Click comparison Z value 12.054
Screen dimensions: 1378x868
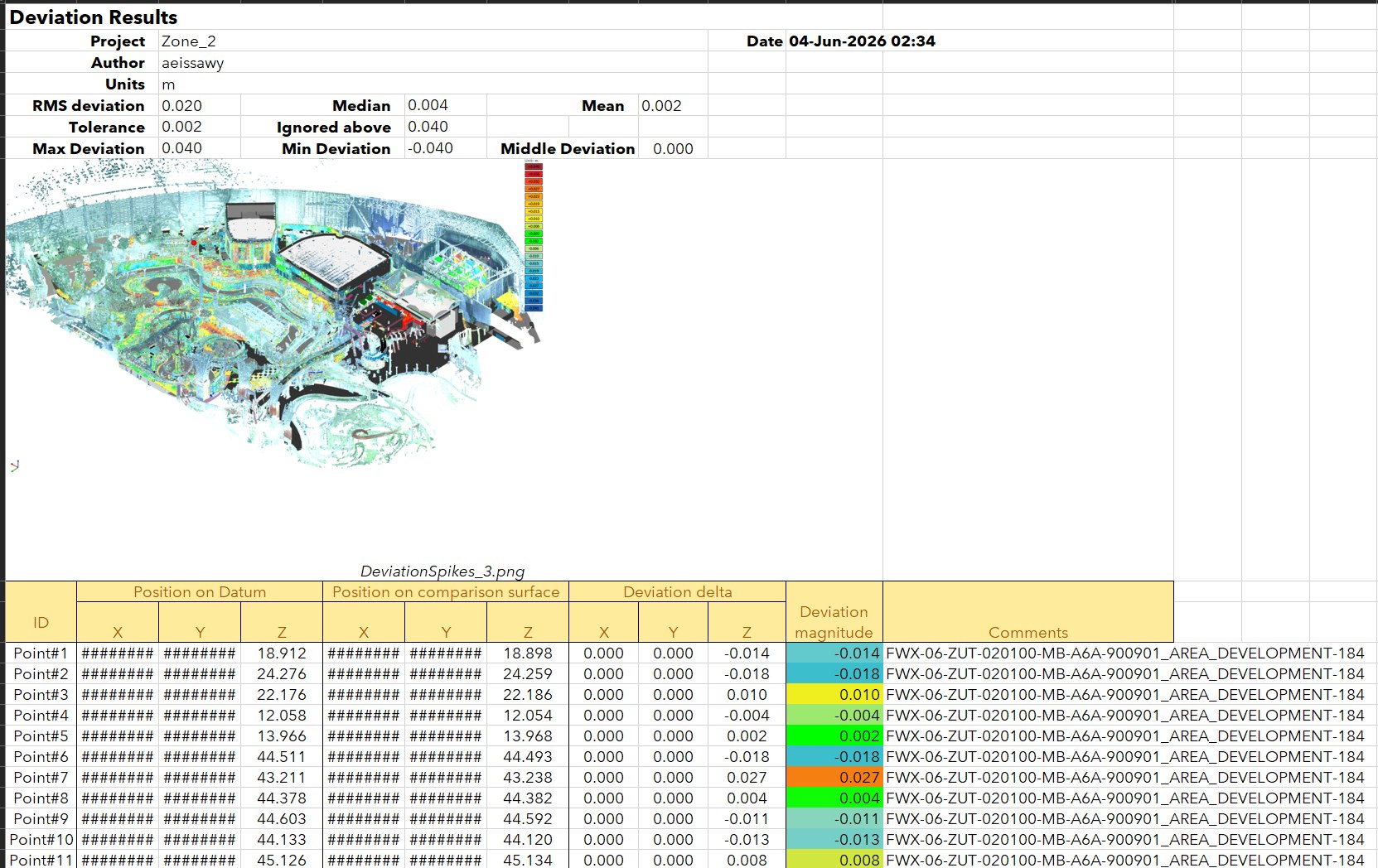pyautogui.click(x=528, y=716)
